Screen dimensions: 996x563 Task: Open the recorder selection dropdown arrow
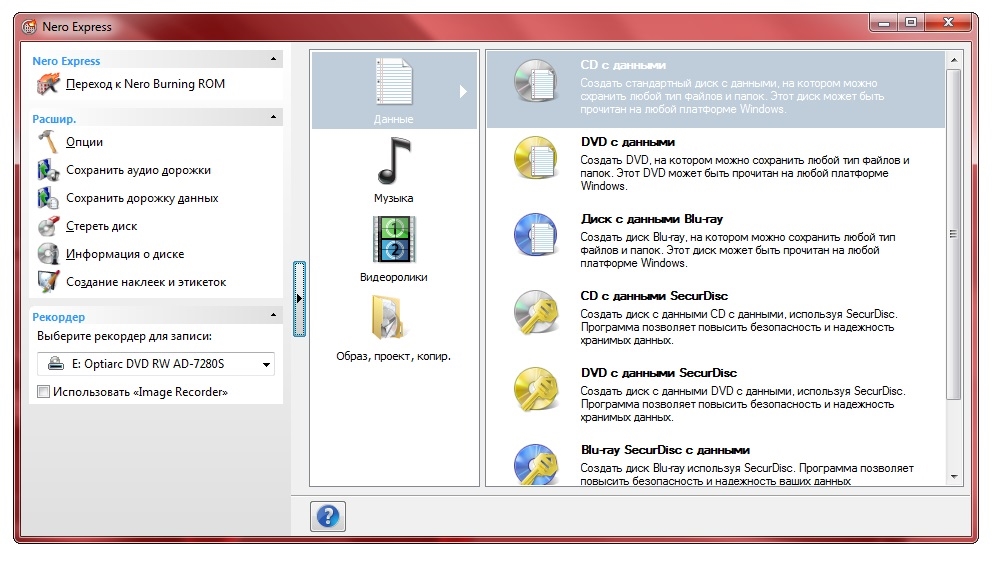pyautogui.click(x=266, y=364)
